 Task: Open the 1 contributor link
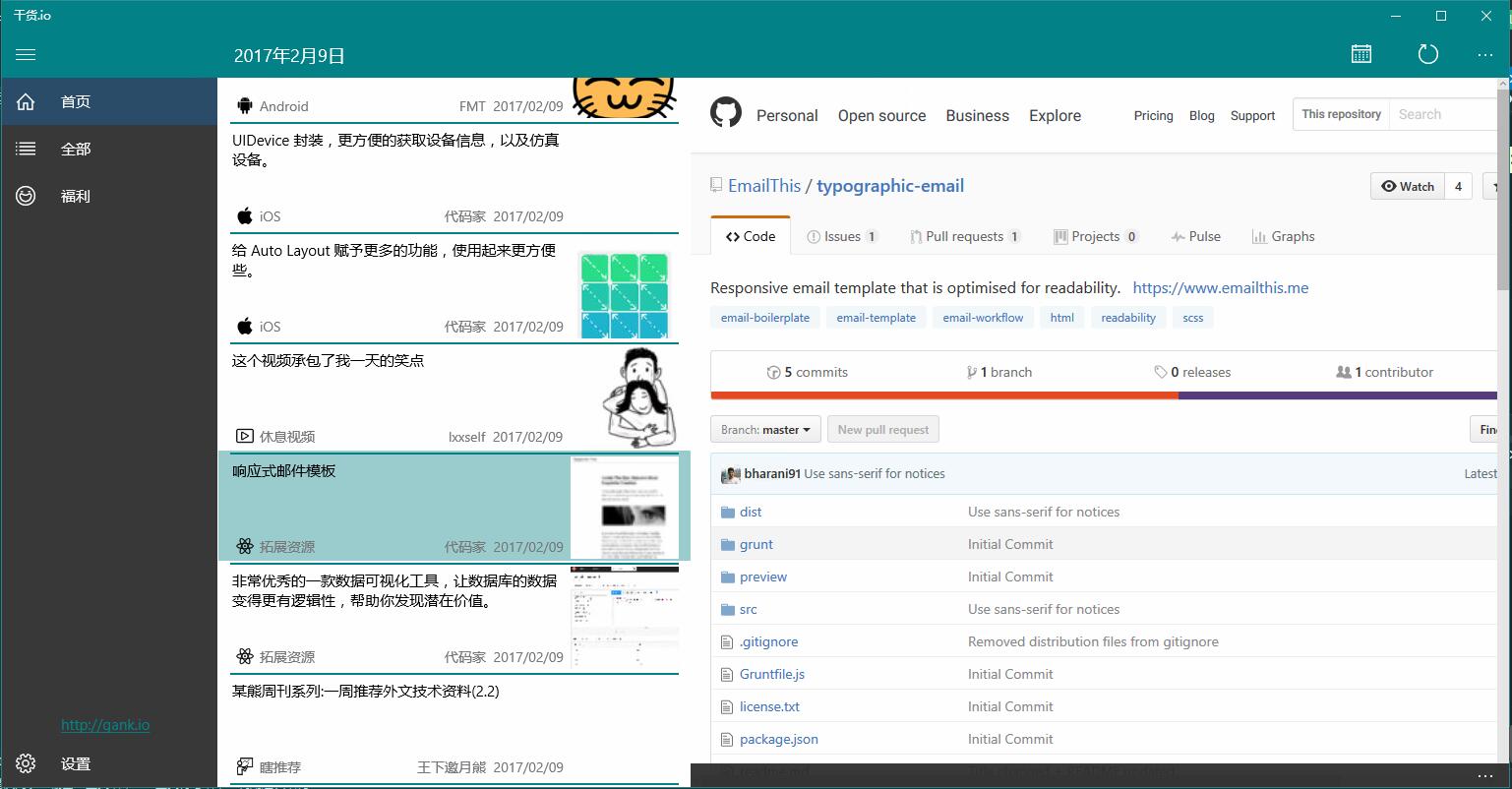1384,372
